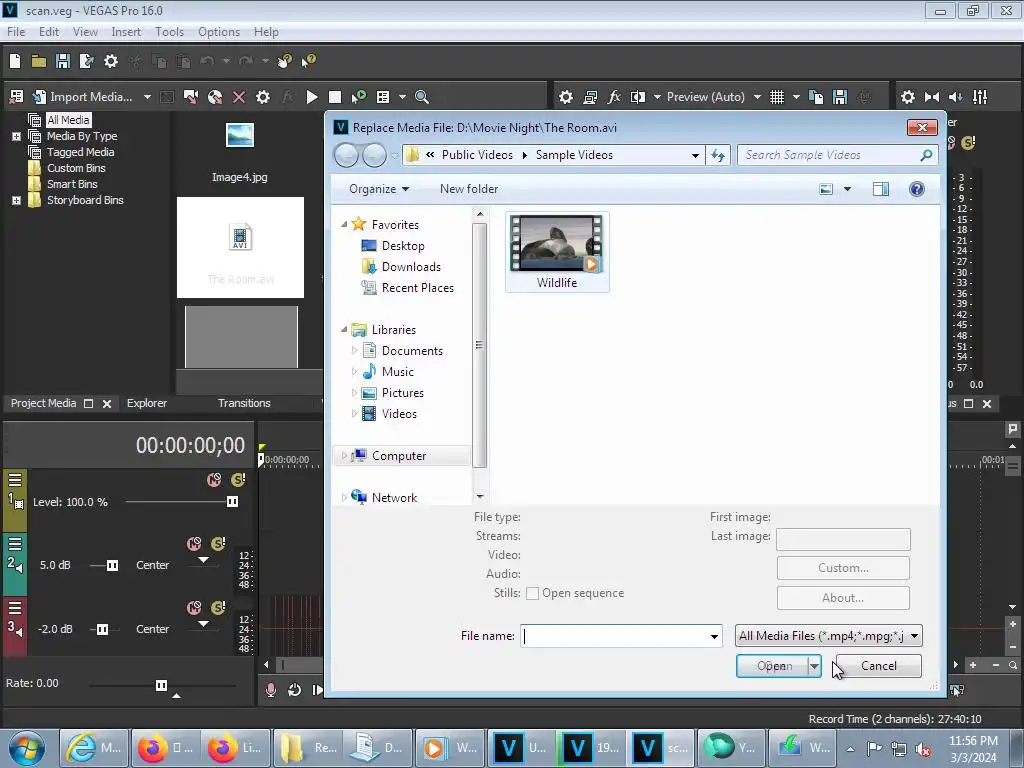
Task: Click the Refresh location icon in dialog
Action: [718, 155]
